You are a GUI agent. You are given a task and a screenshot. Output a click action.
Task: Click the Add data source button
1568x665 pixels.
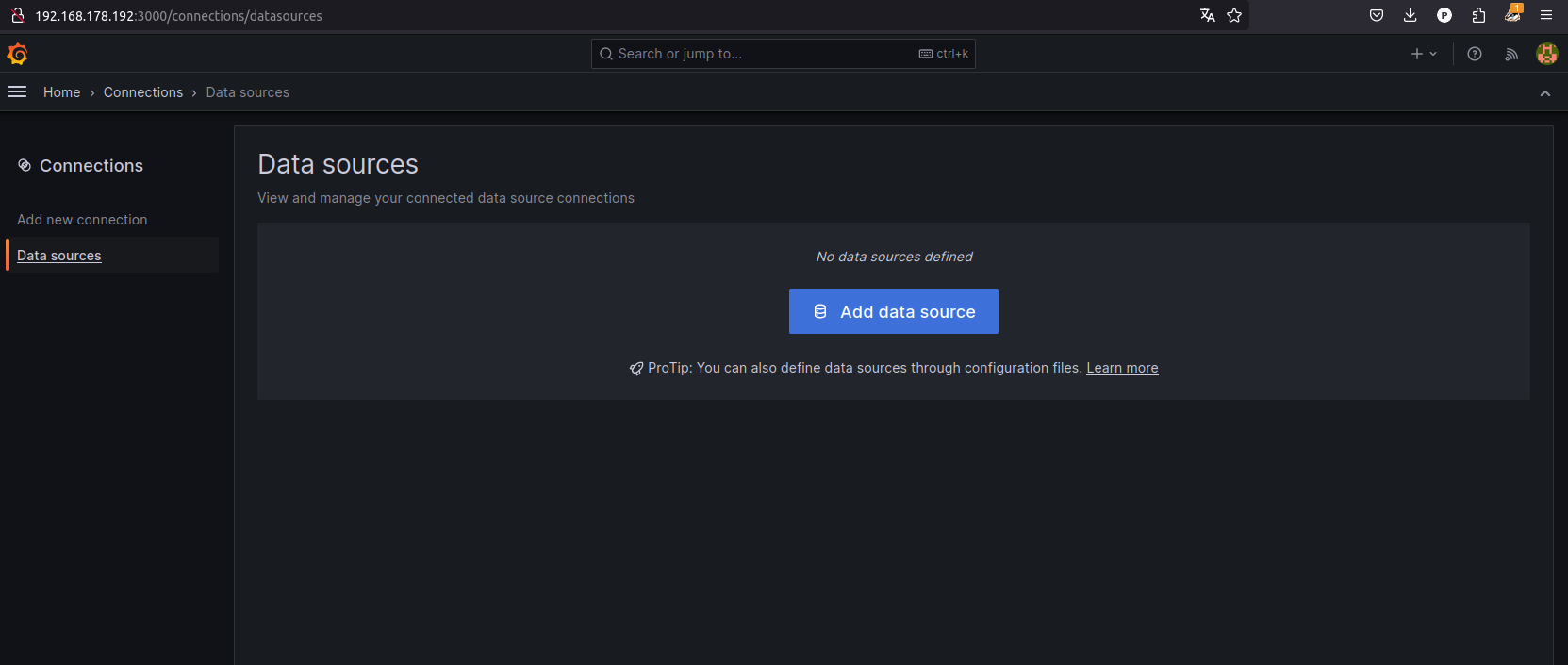(x=893, y=311)
